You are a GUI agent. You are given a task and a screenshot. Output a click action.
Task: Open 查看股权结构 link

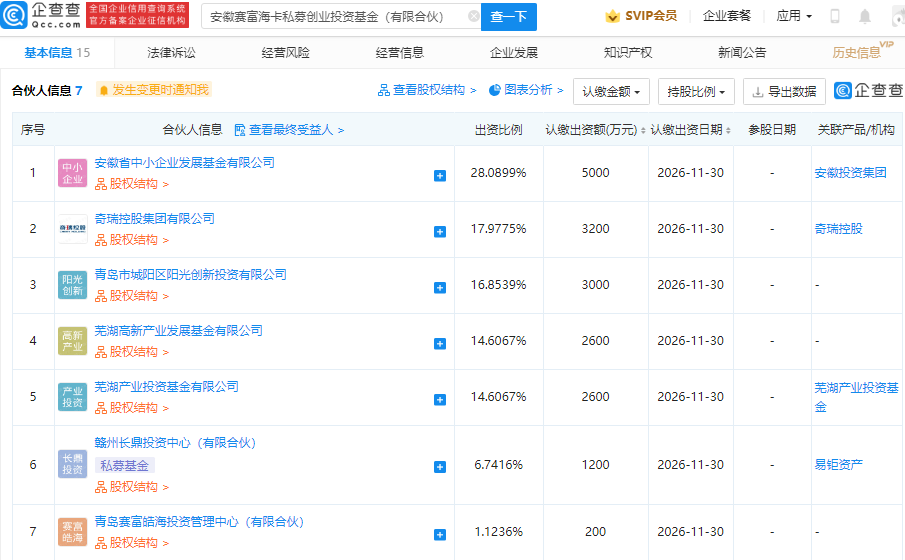click(x=427, y=90)
